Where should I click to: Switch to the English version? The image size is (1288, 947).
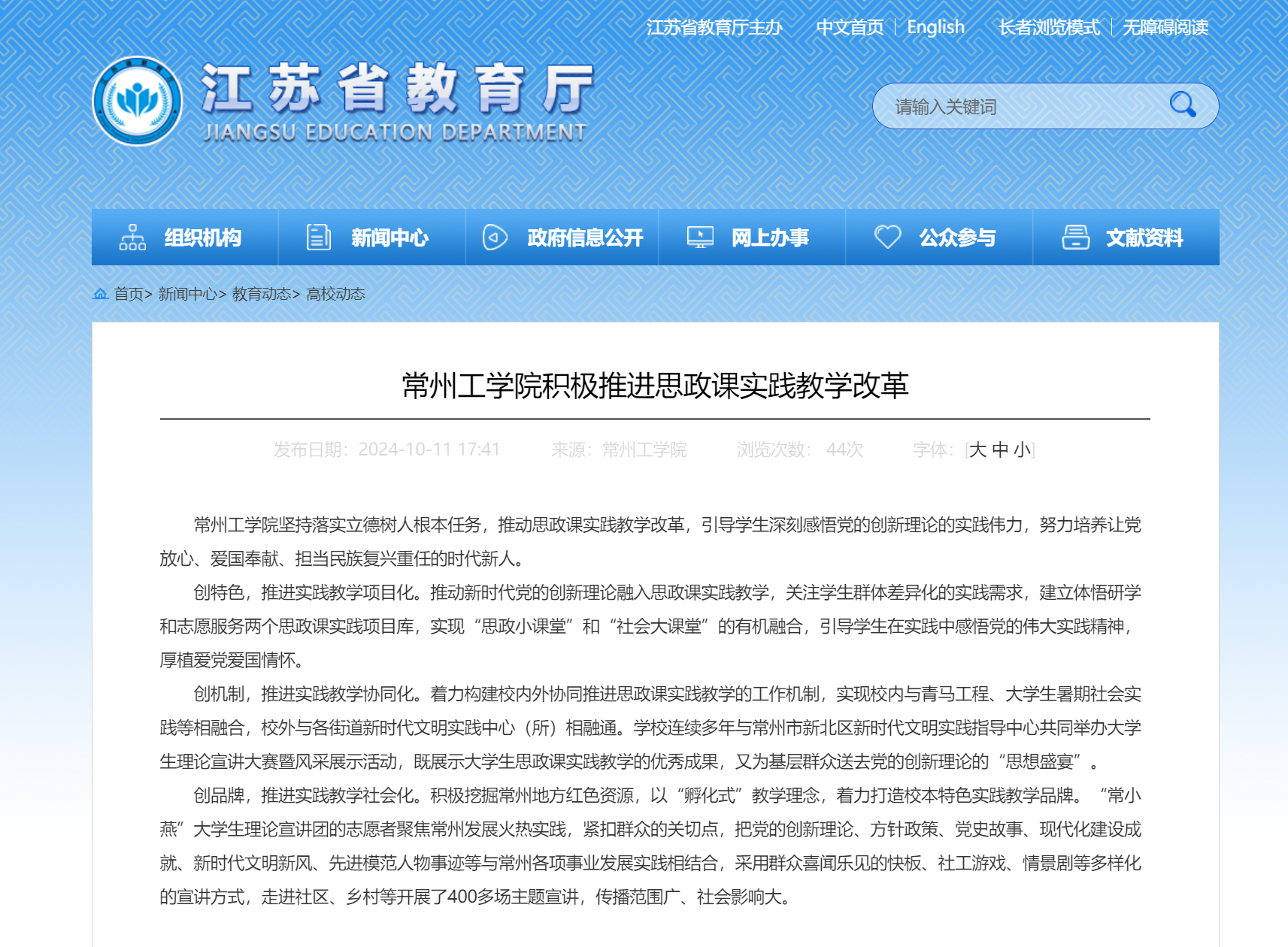tap(935, 28)
